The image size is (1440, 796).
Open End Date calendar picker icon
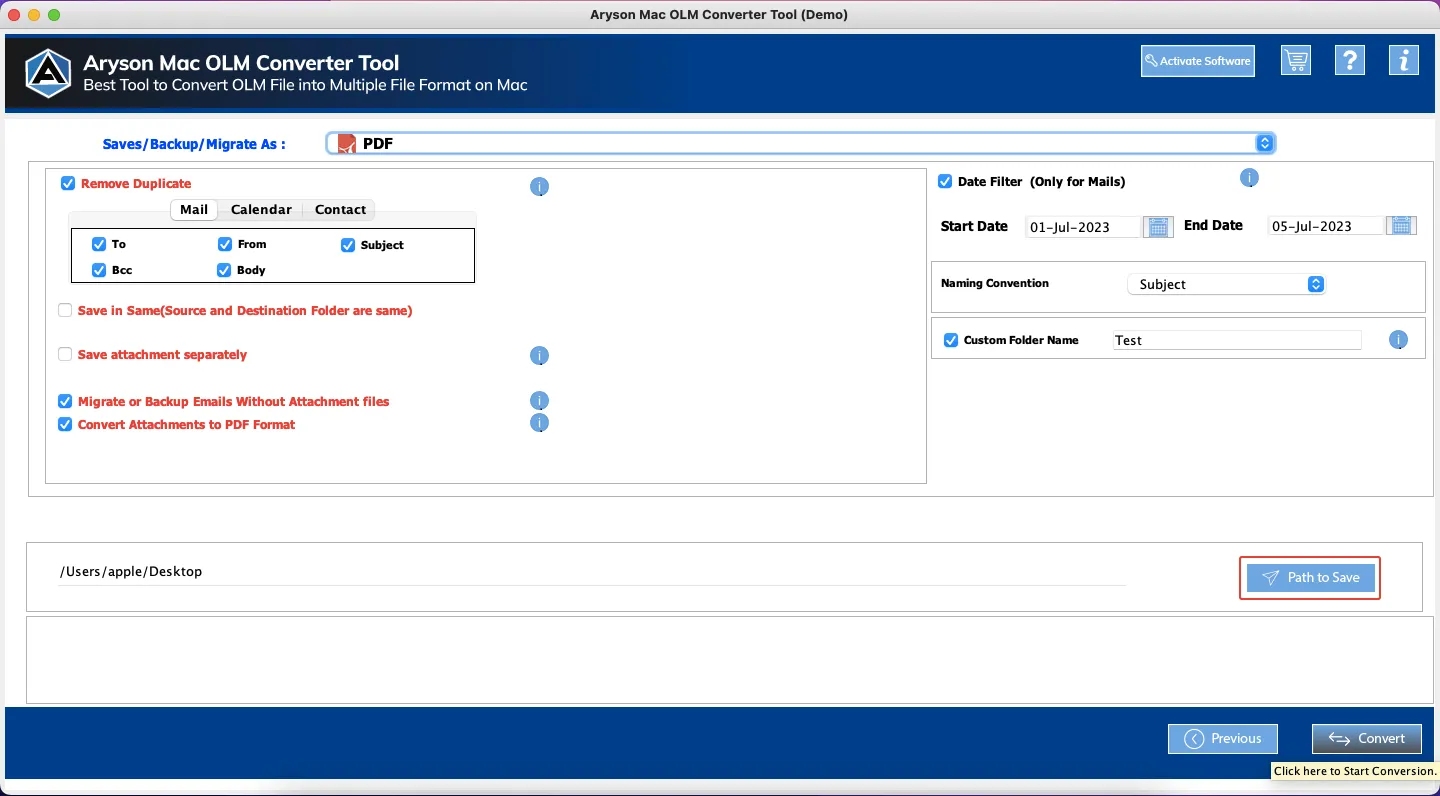coord(1402,226)
